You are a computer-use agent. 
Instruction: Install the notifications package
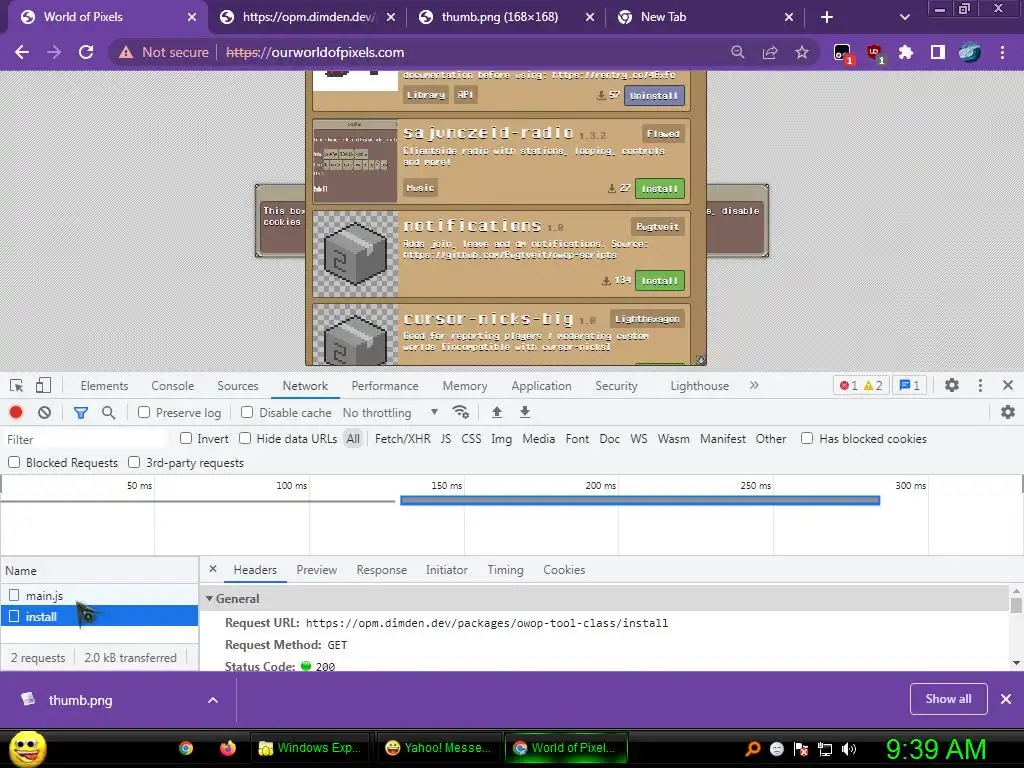660,280
